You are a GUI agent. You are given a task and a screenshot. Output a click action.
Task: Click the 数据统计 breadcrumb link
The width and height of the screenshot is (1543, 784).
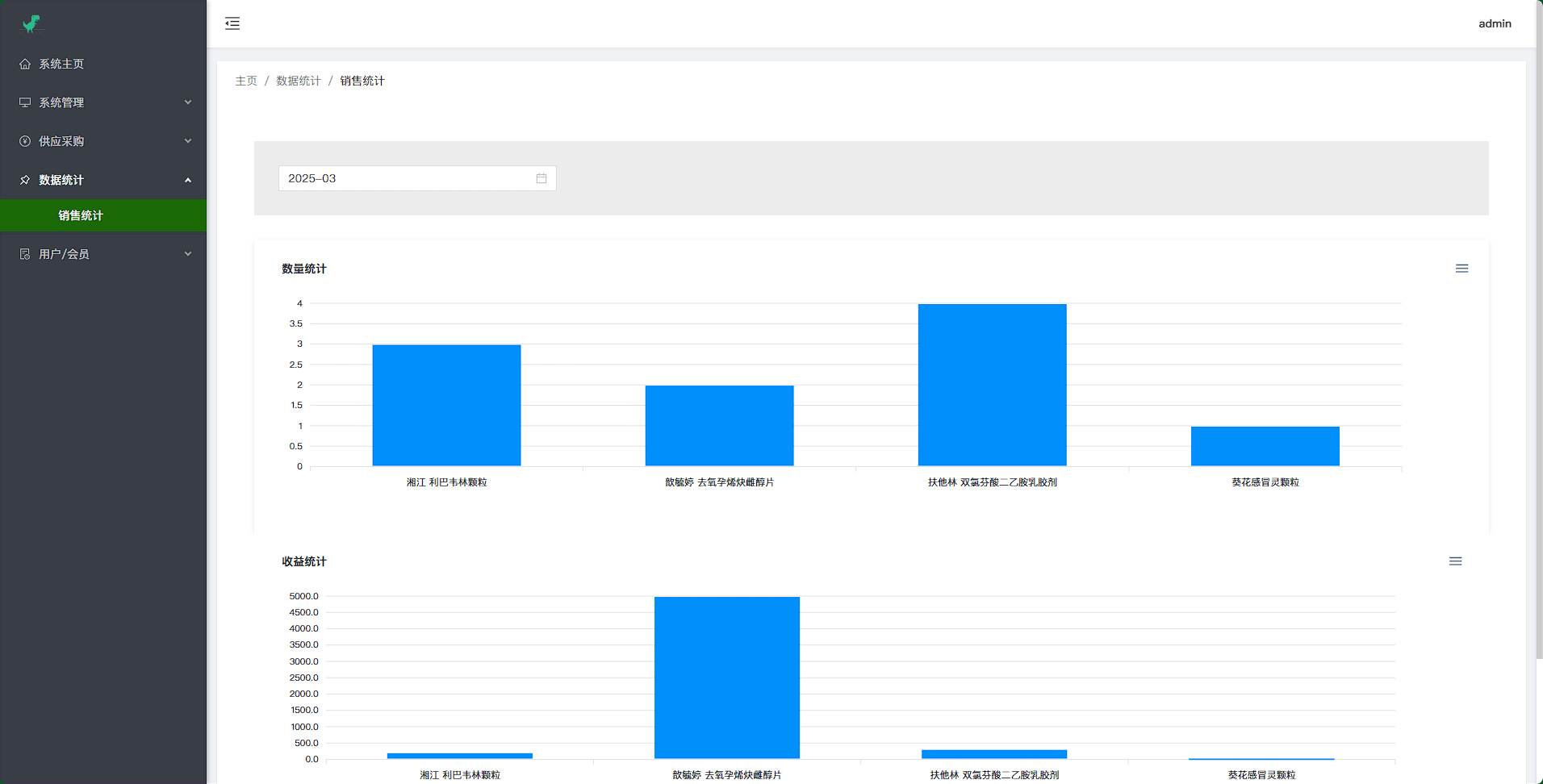pyautogui.click(x=298, y=81)
